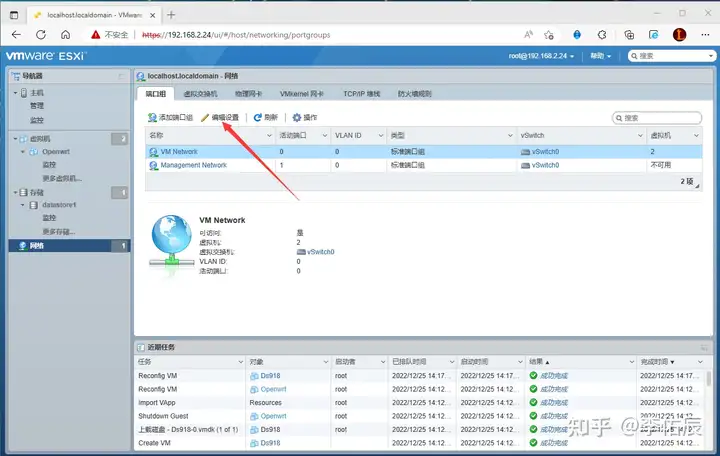
Task: Click the datastore1 icon in the navigator
Action: pos(34,205)
